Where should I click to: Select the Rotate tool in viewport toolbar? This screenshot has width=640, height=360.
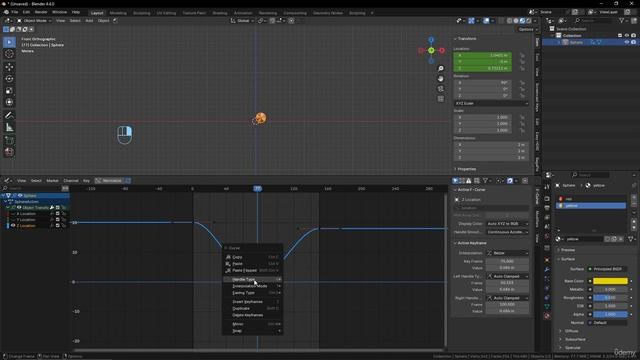[9, 78]
